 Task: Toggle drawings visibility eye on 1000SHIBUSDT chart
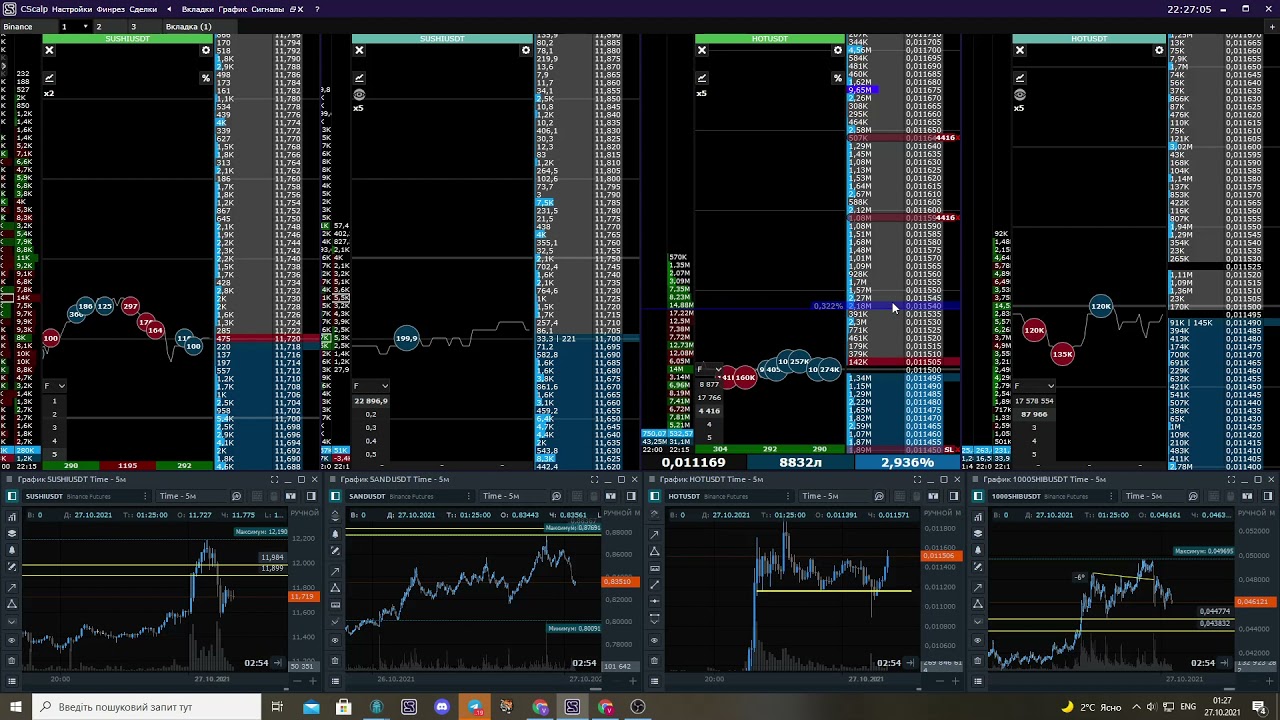point(978,640)
